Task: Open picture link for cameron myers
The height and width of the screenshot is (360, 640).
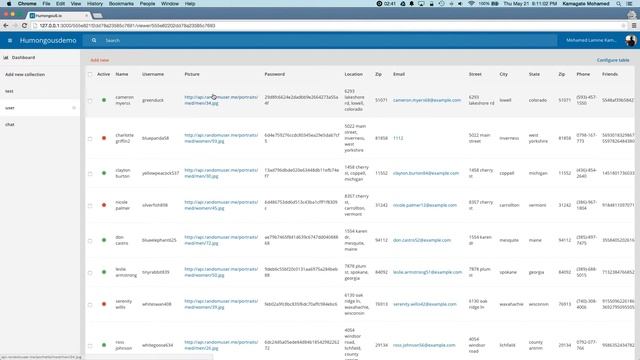Action: tap(221, 100)
